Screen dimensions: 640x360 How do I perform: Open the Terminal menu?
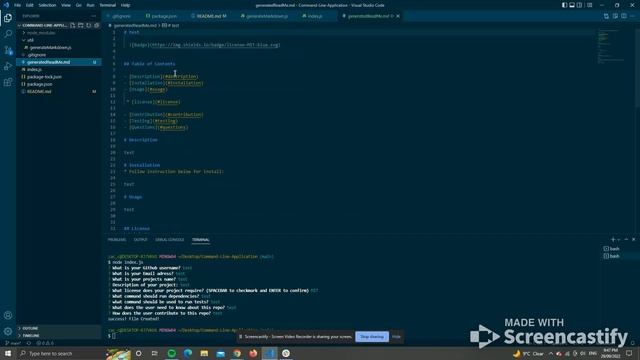tap(107, 5)
